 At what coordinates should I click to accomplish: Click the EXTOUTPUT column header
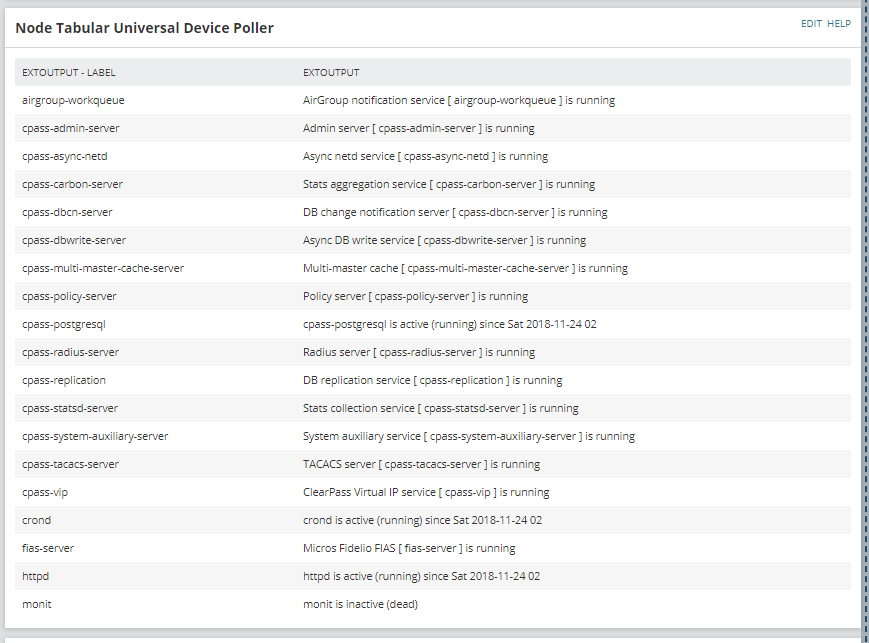(331, 72)
